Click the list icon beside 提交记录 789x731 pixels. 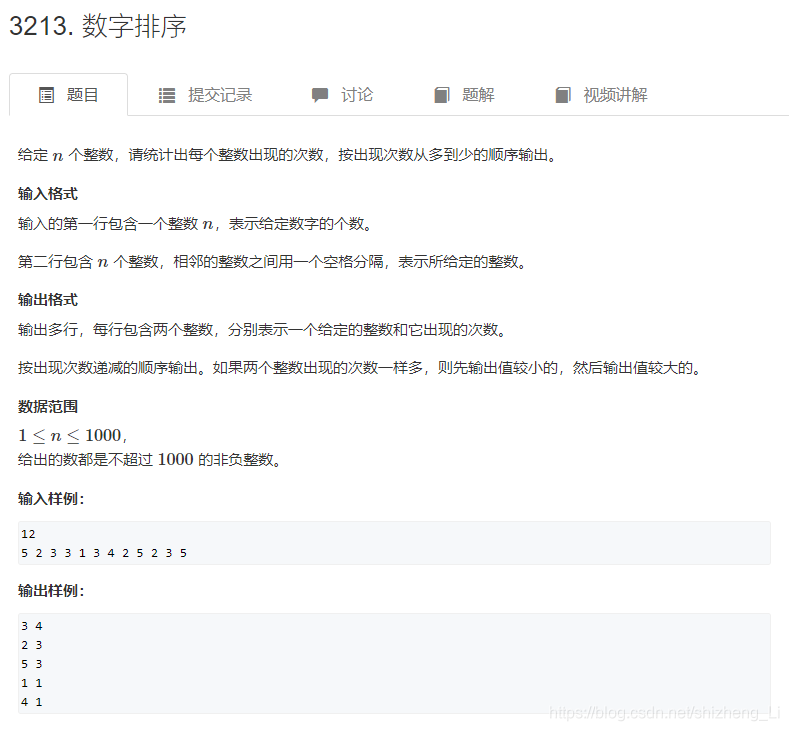coord(167,95)
